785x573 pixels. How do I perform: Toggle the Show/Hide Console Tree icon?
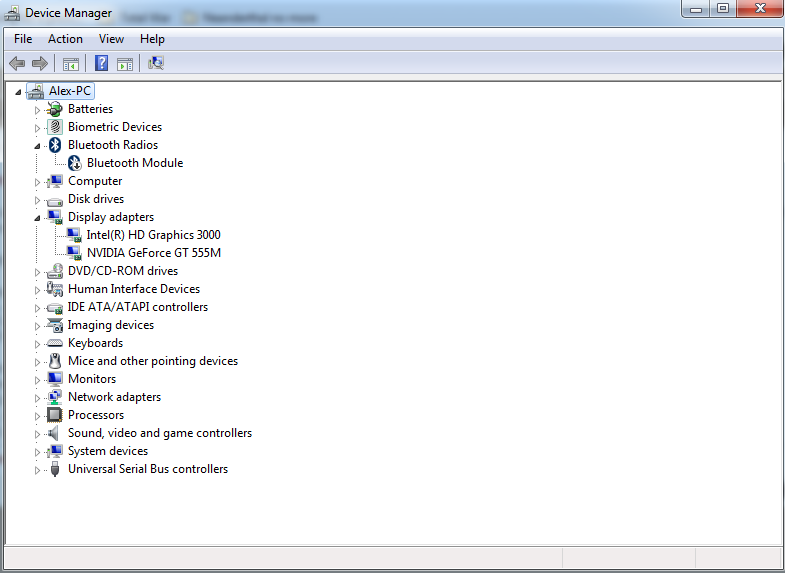click(71, 64)
